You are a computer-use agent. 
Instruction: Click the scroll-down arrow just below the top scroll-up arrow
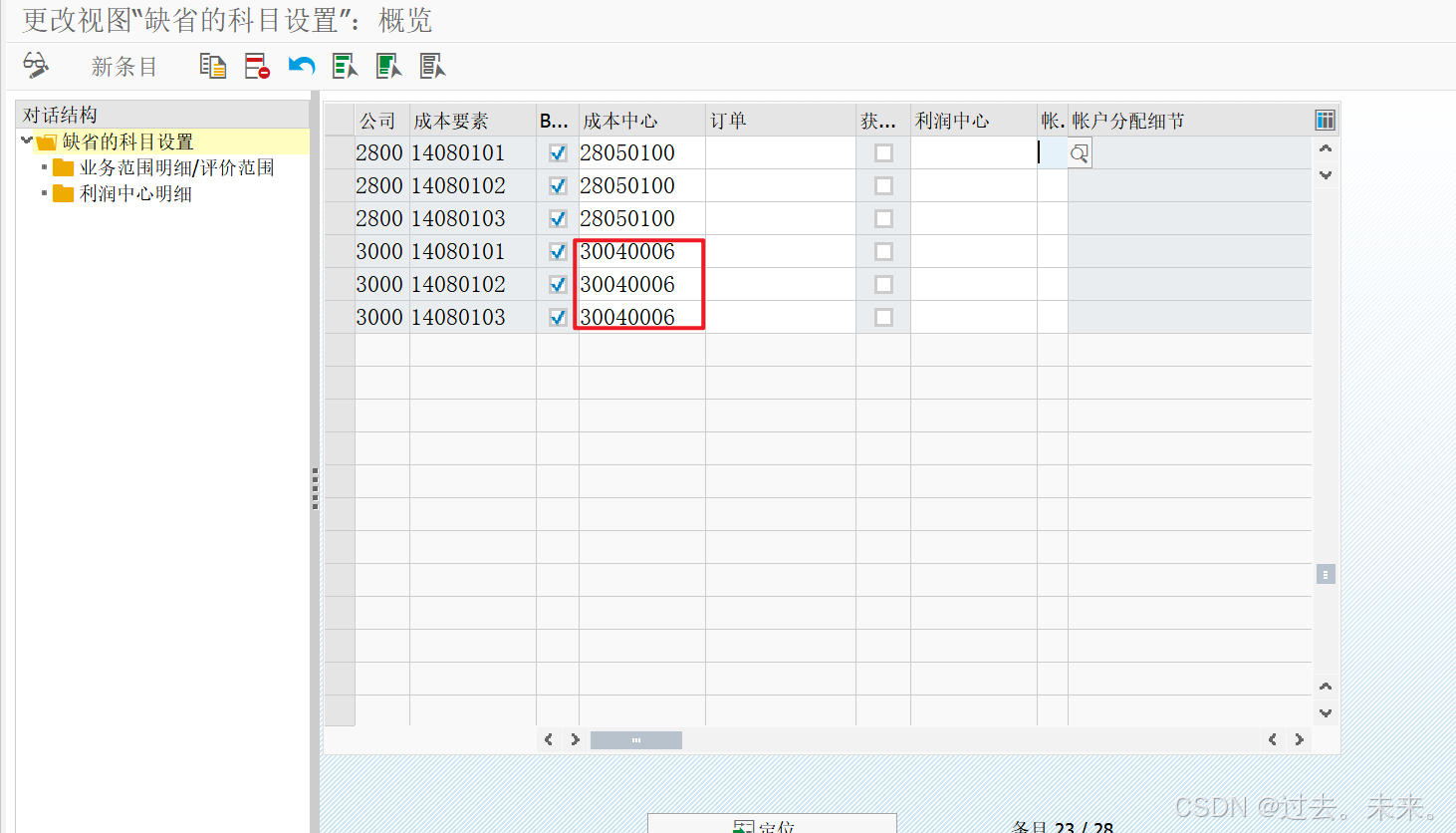(1326, 175)
